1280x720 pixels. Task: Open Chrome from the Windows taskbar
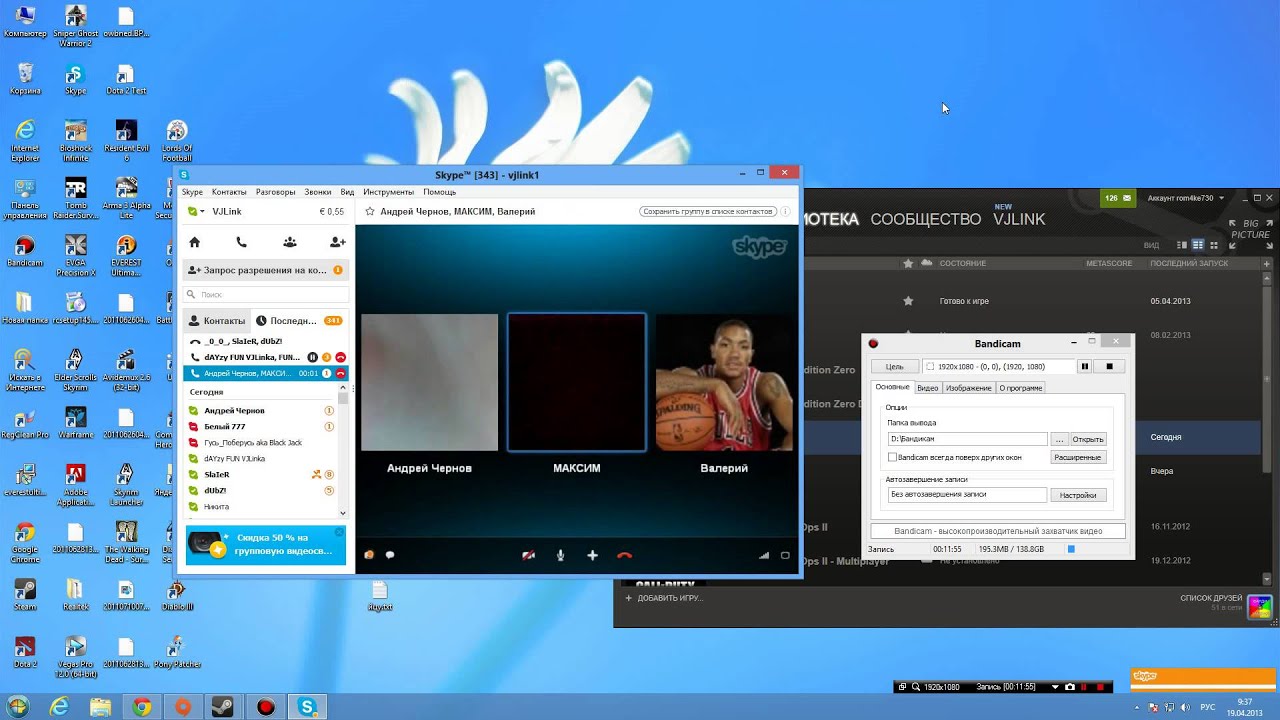pos(141,707)
